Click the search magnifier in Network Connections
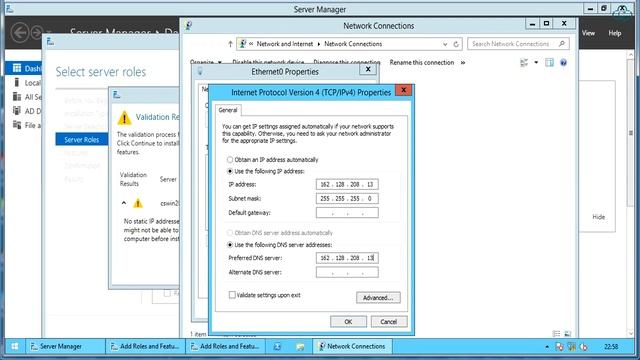The image size is (640, 360). pos(562,44)
